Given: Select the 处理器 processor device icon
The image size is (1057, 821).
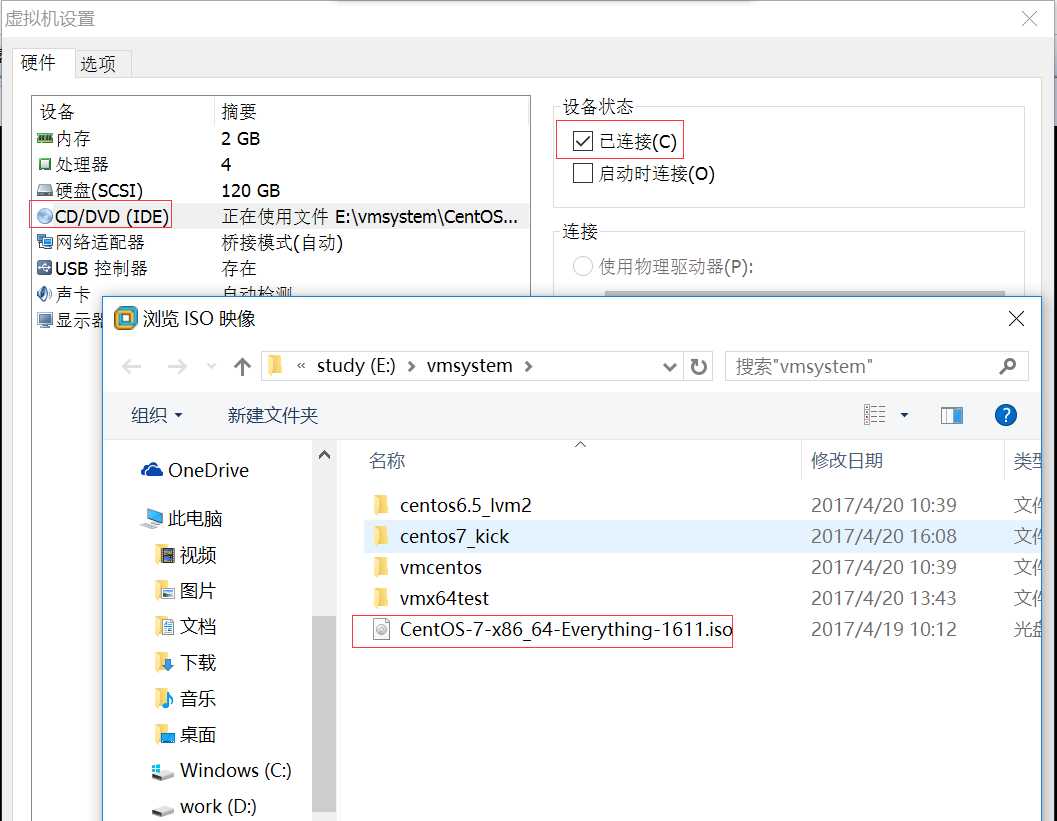Looking at the screenshot, I should pos(44,164).
